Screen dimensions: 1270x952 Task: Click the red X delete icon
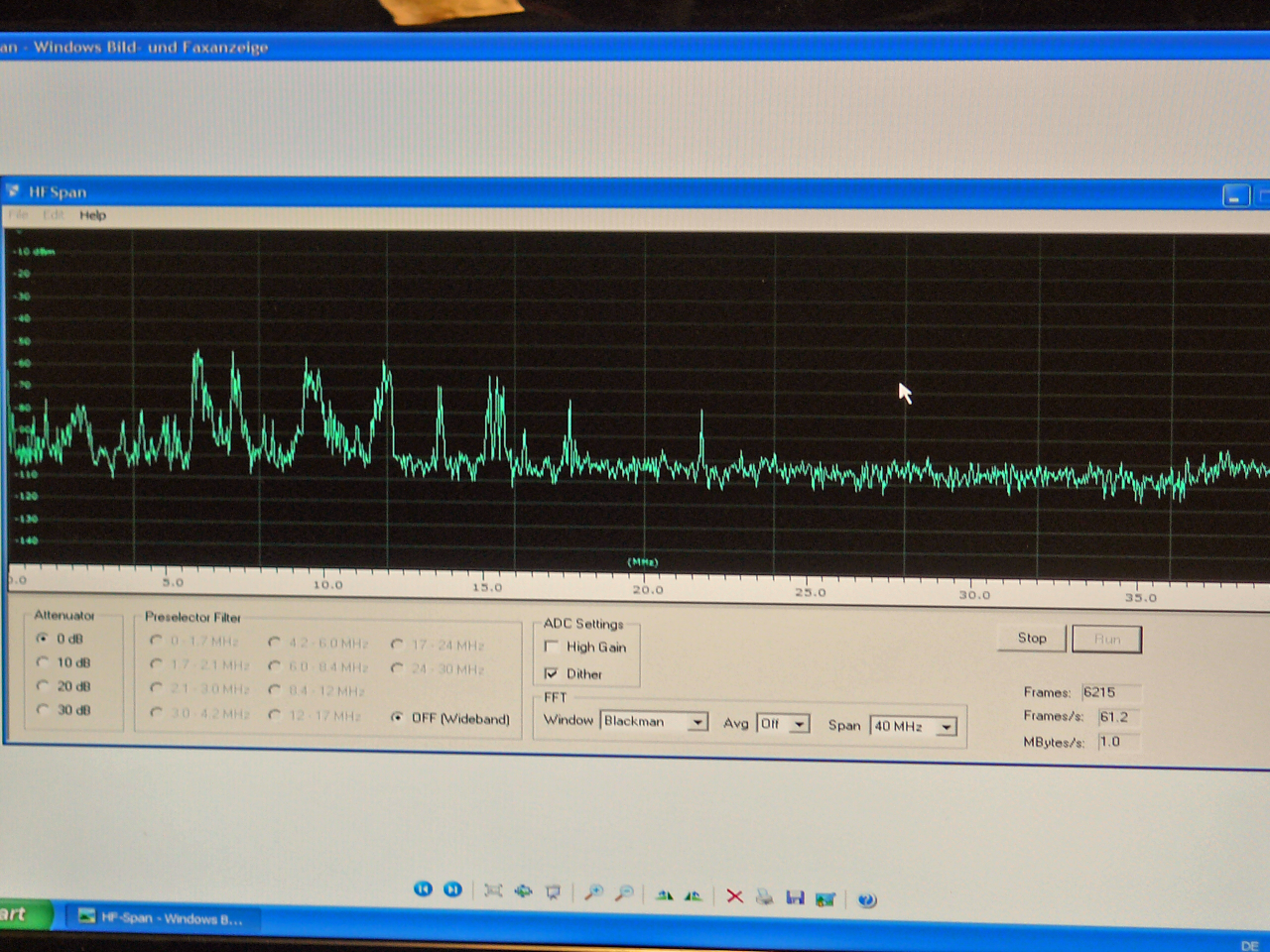click(x=734, y=896)
